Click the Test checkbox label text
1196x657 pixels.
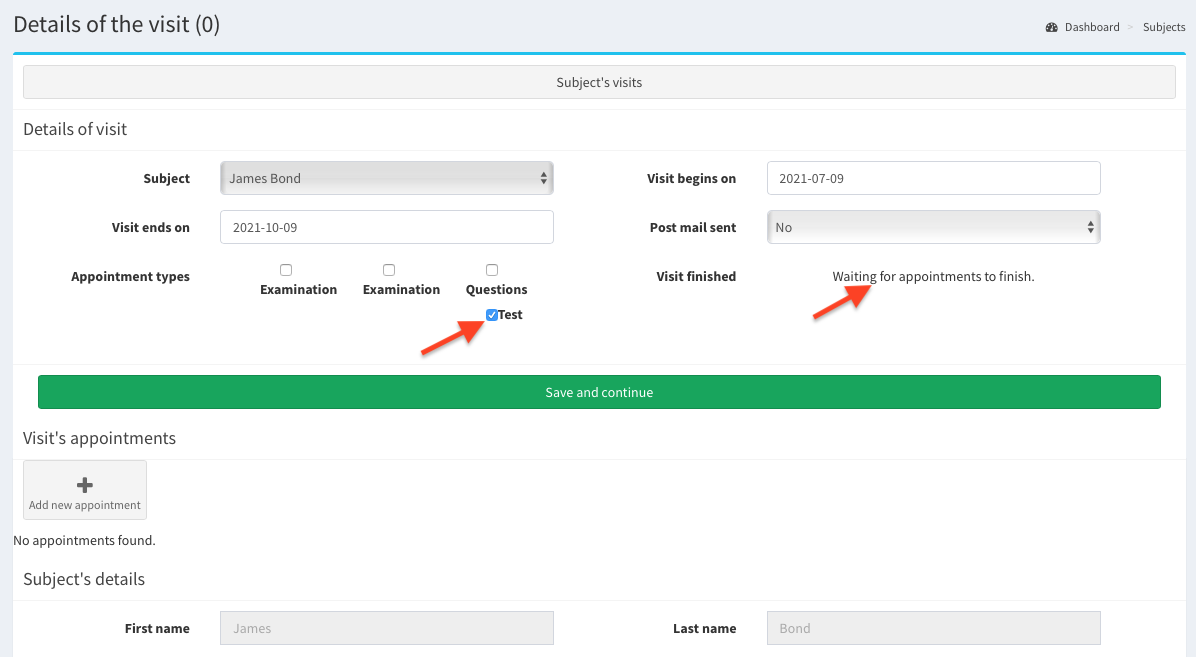click(x=511, y=315)
